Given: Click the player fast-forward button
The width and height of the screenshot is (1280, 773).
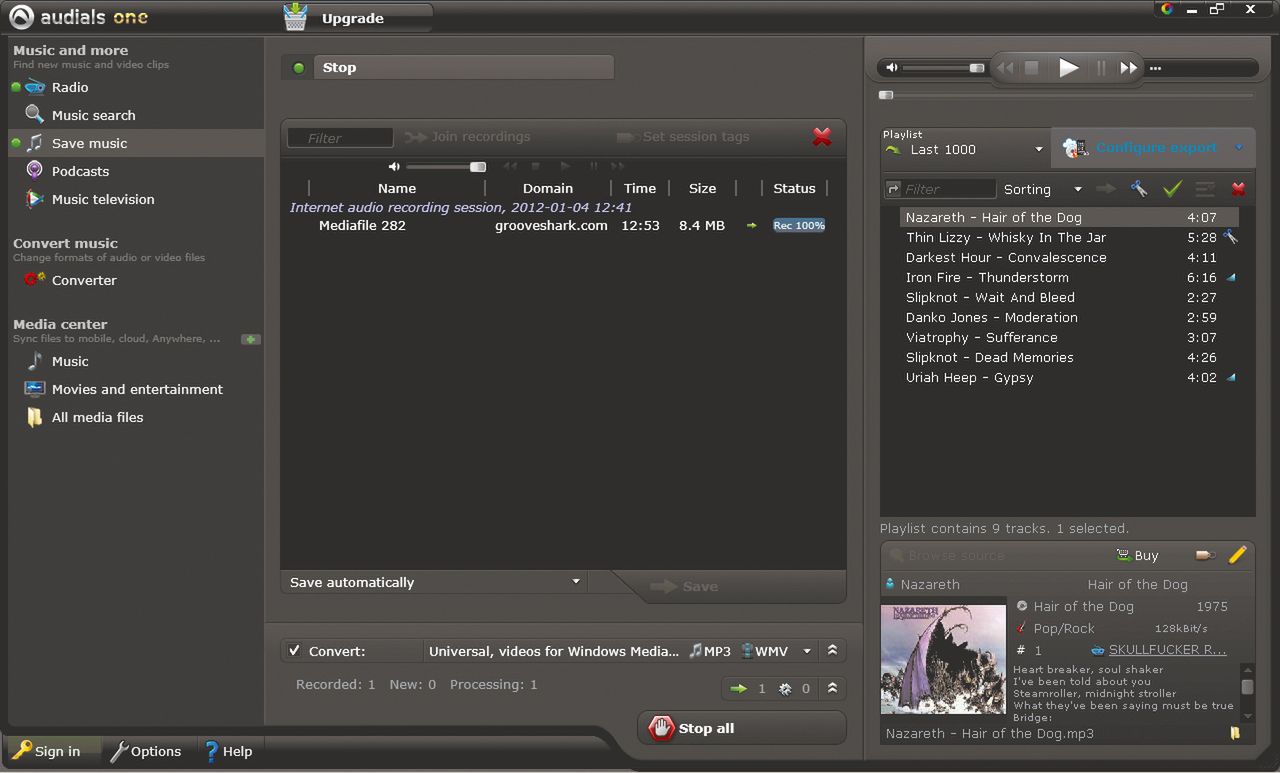Looking at the screenshot, I should tap(1129, 68).
